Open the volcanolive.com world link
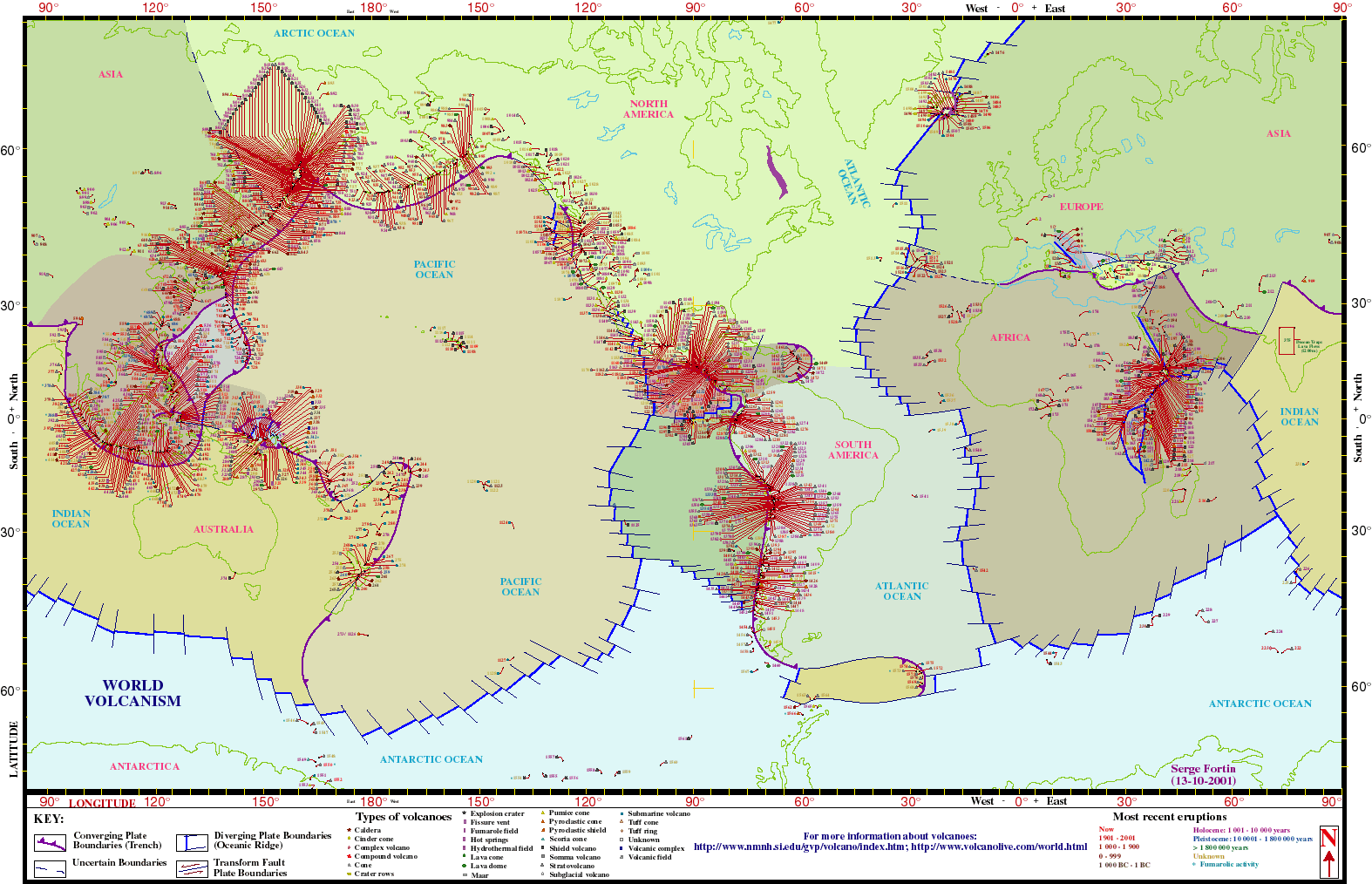 coord(999,847)
